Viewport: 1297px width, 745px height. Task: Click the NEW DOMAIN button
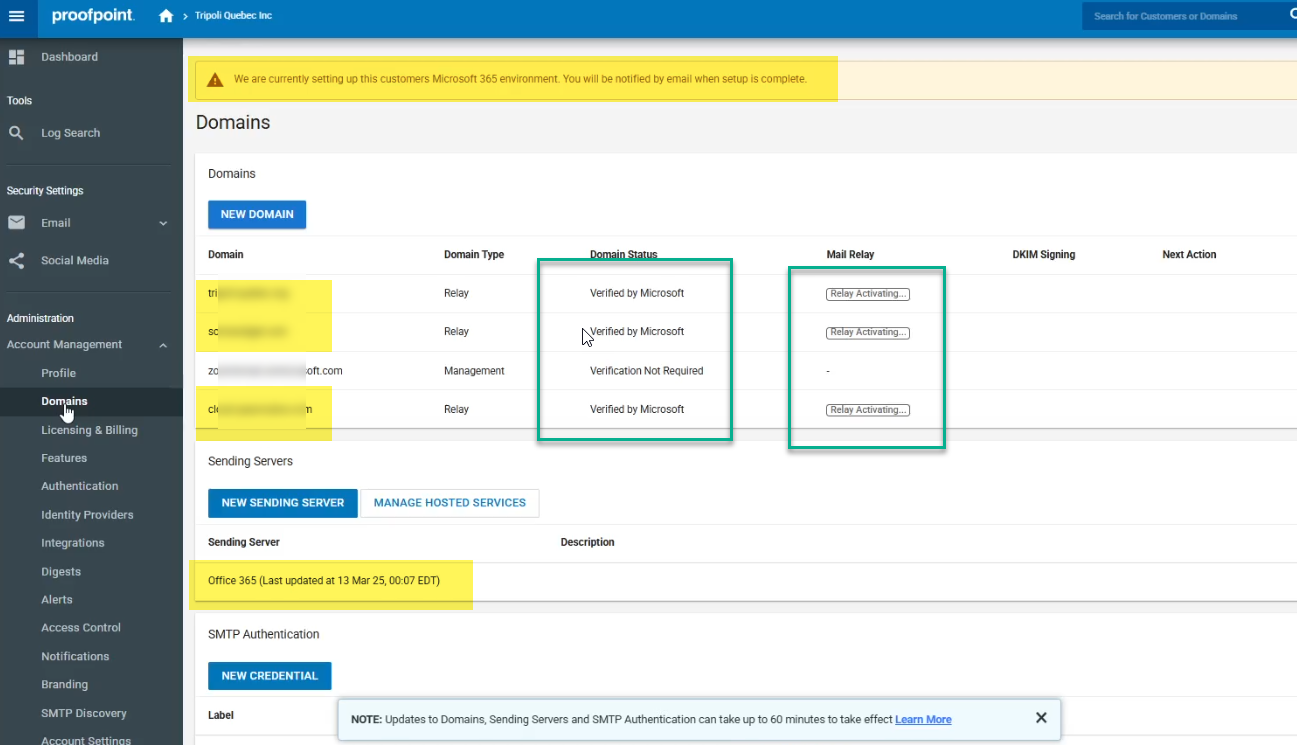tap(257, 214)
